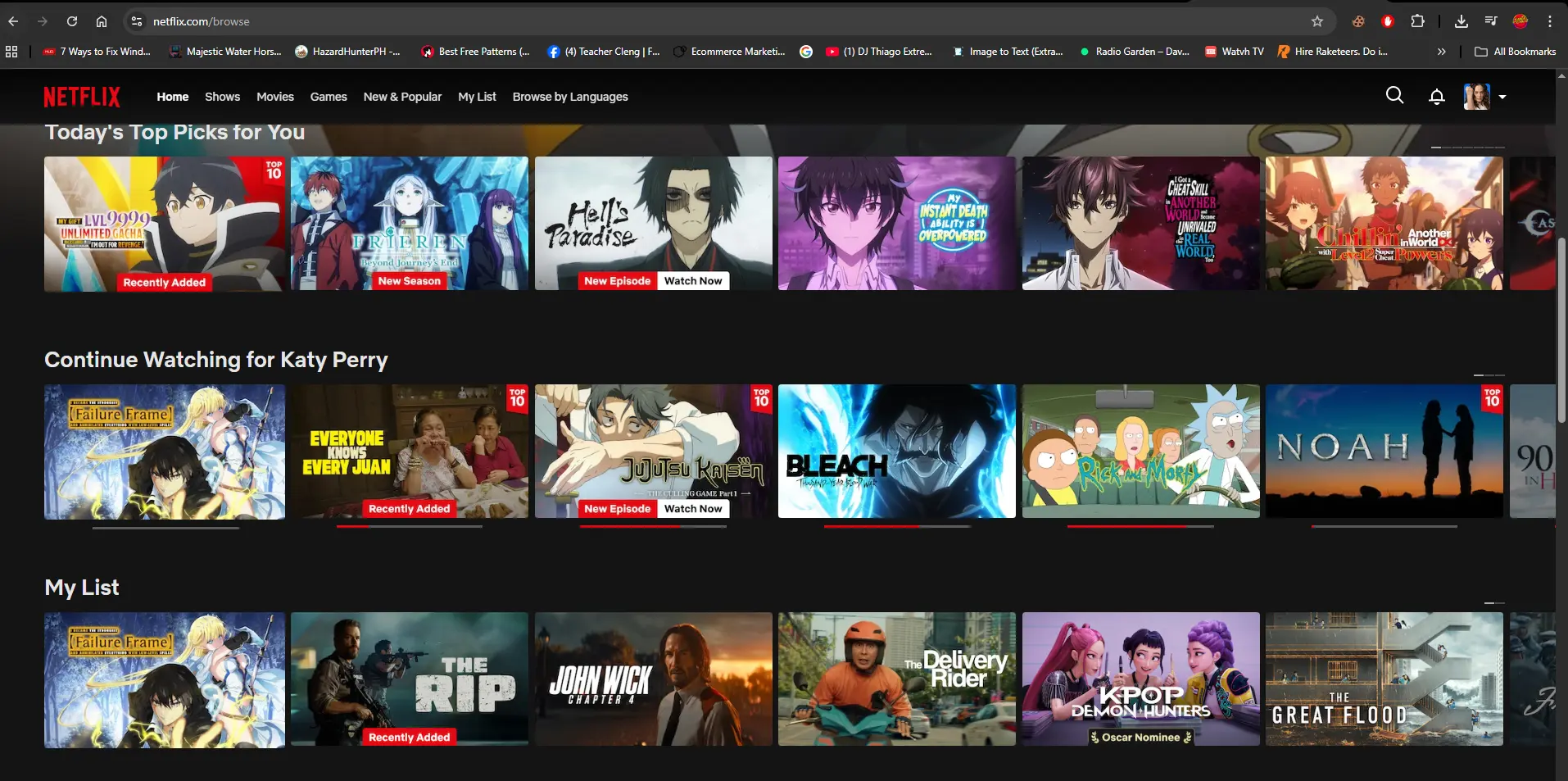Open Netflix search

click(x=1394, y=96)
